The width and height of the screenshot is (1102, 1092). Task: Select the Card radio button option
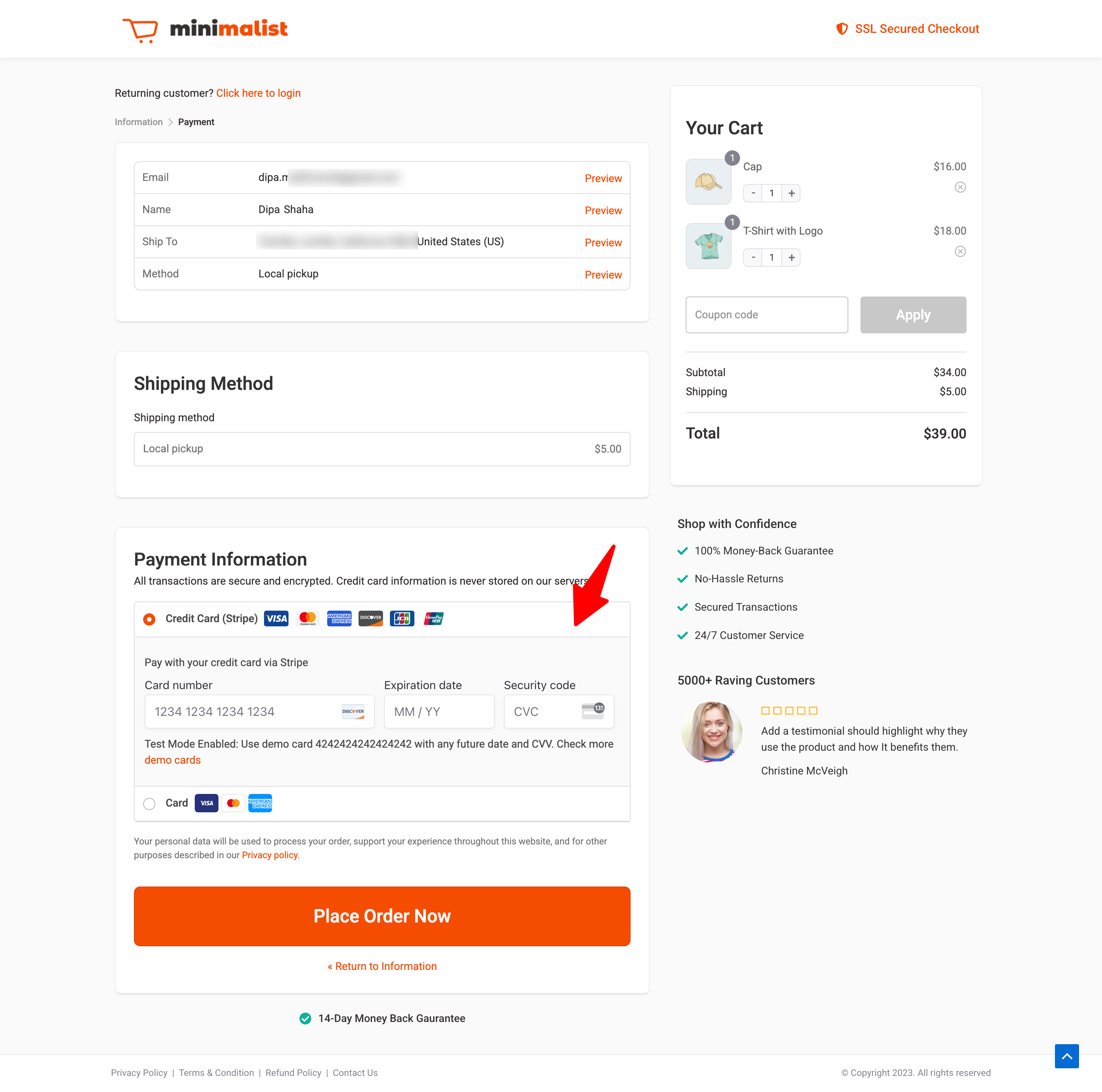[150, 802]
